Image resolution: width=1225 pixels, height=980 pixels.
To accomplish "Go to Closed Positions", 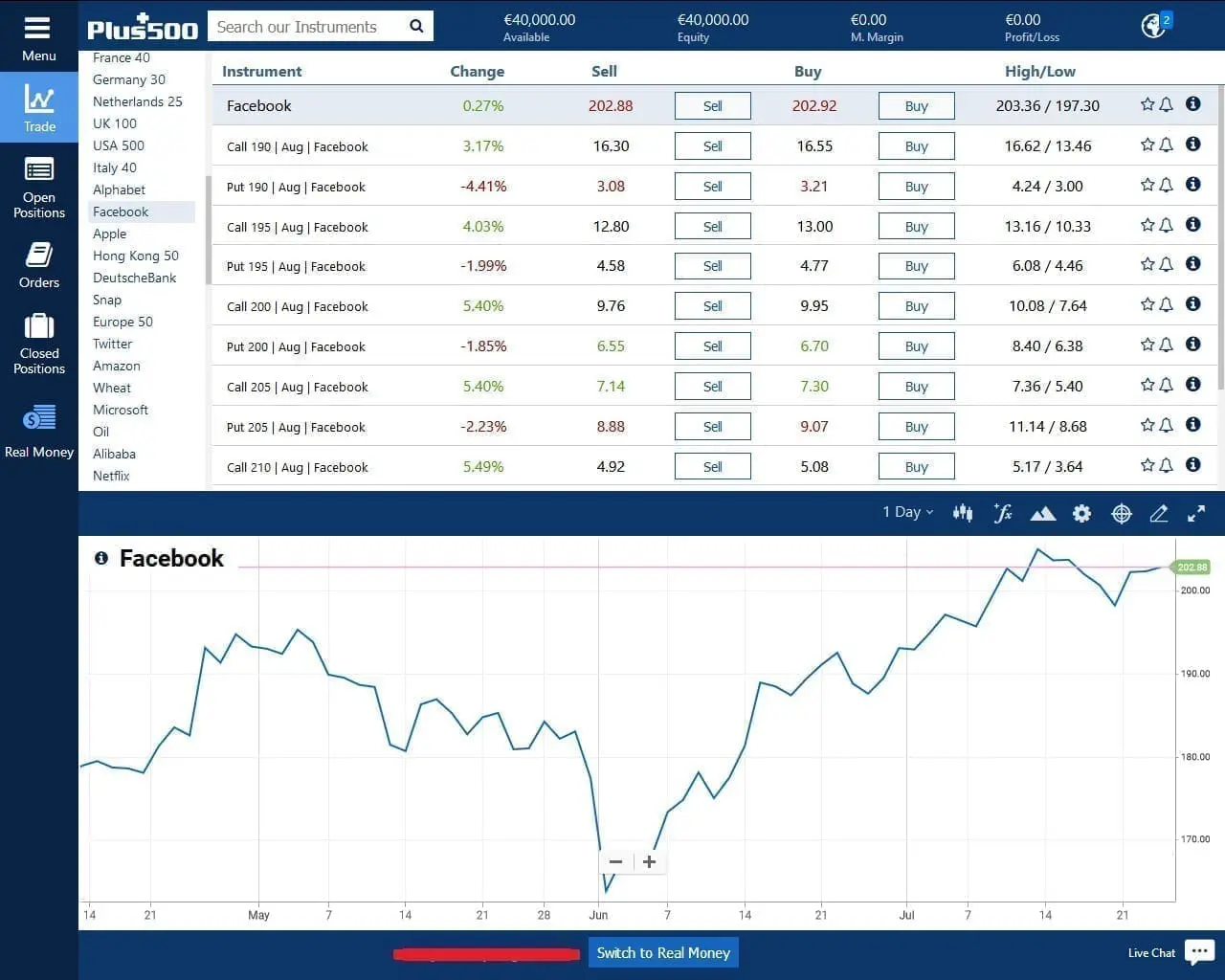I will [x=38, y=343].
